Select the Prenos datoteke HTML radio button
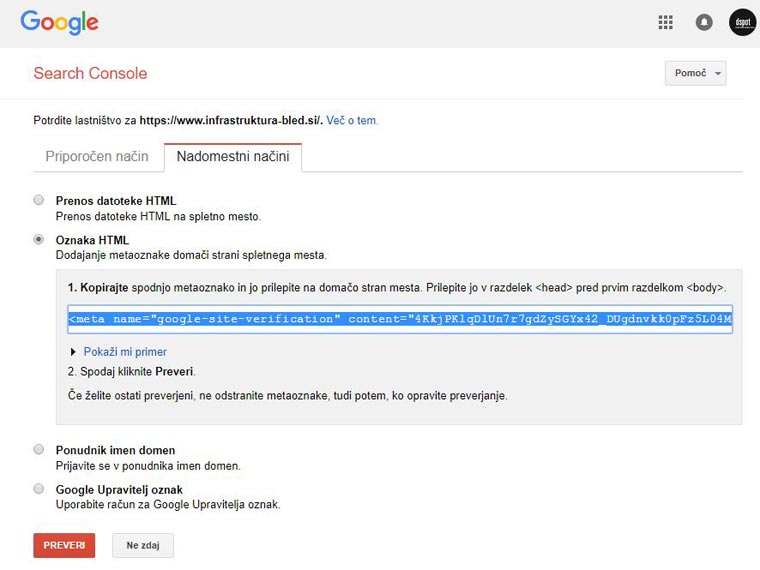The width and height of the screenshot is (760, 570). click(38, 200)
